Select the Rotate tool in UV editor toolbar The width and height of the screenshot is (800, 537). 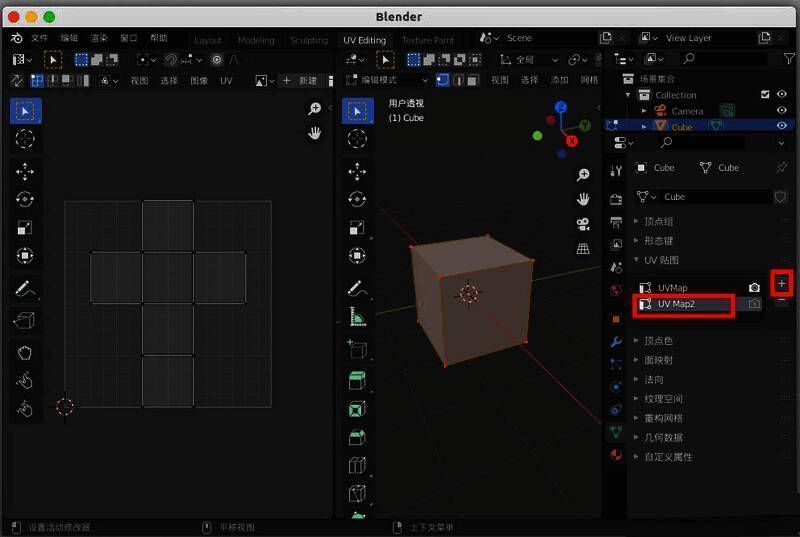[x=25, y=199]
